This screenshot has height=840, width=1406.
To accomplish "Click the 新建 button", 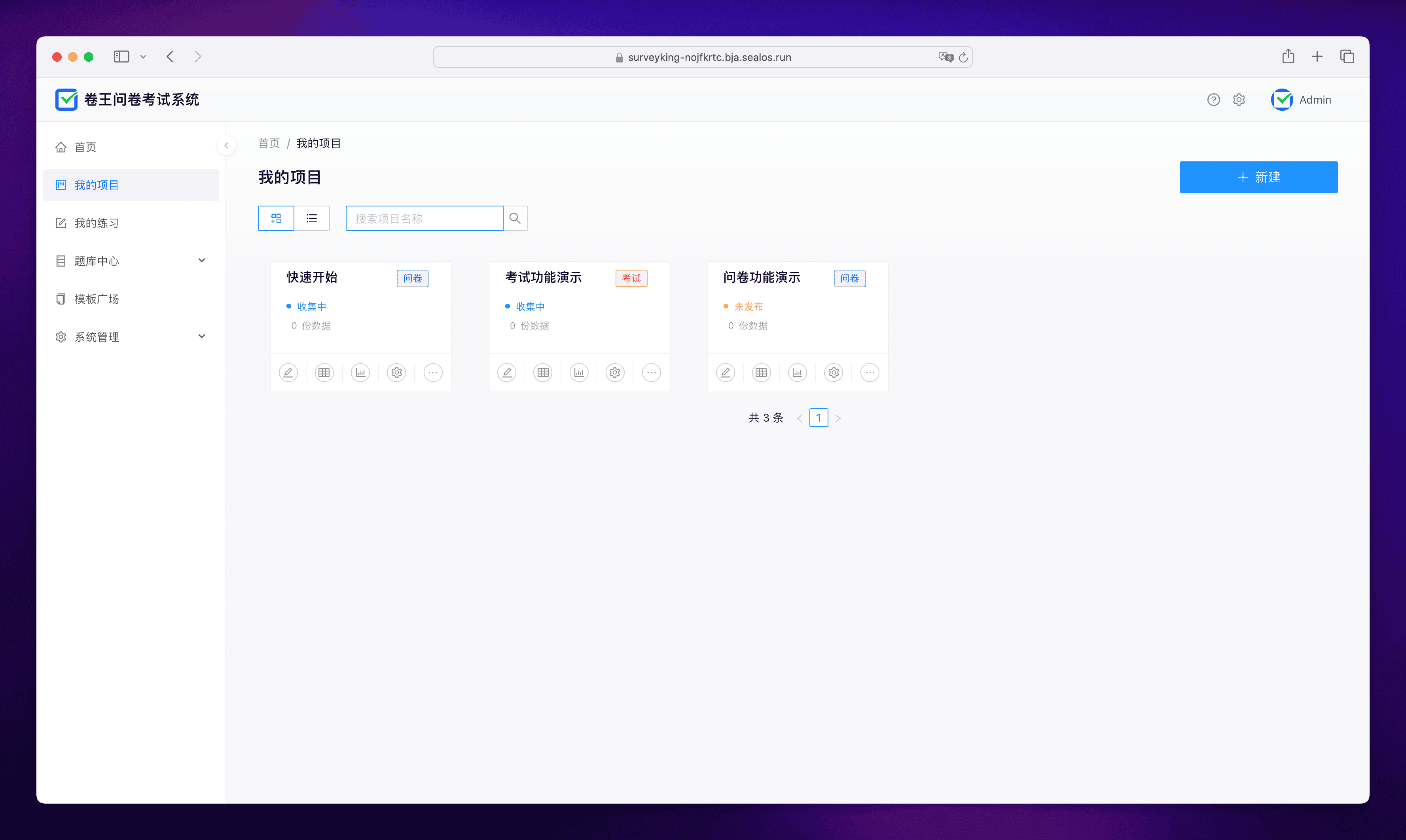I will [x=1258, y=177].
